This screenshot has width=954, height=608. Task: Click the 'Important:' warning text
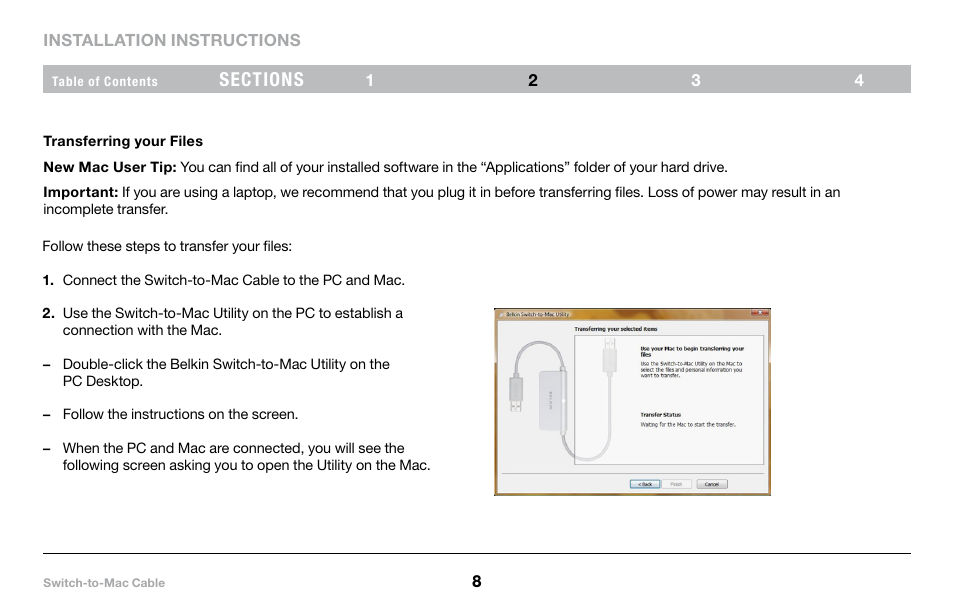80,192
